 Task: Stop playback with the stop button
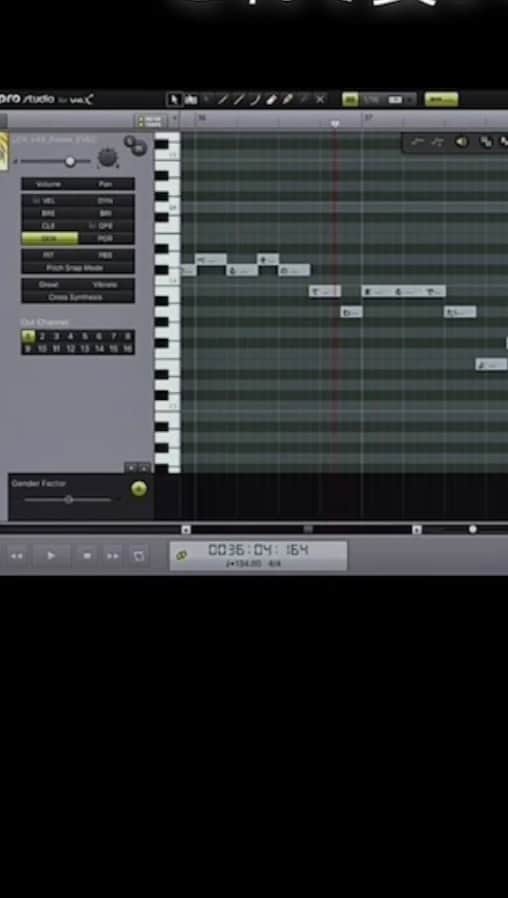tap(87, 556)
